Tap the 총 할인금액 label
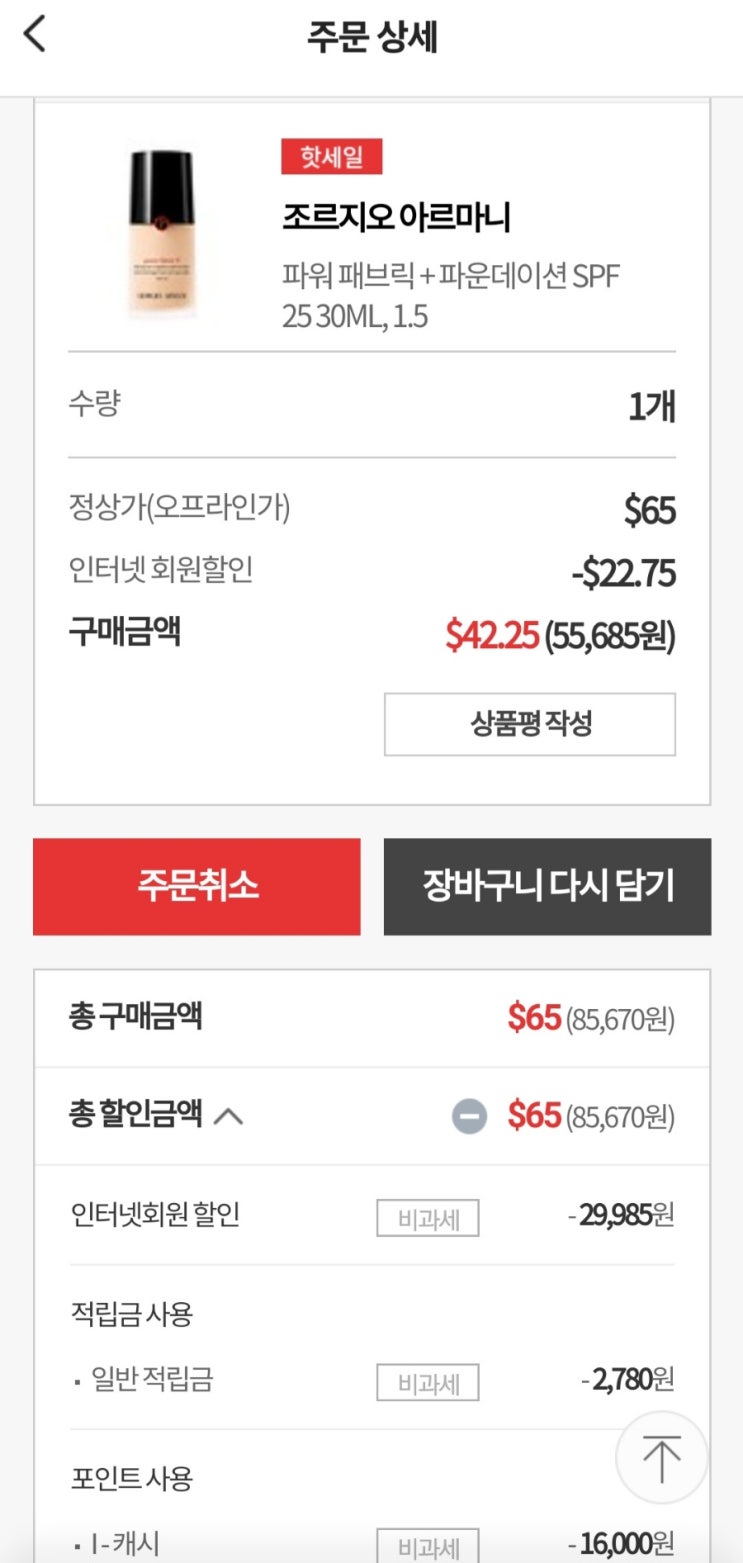This screenshot has width=743, height=1563. [136, 1115]
